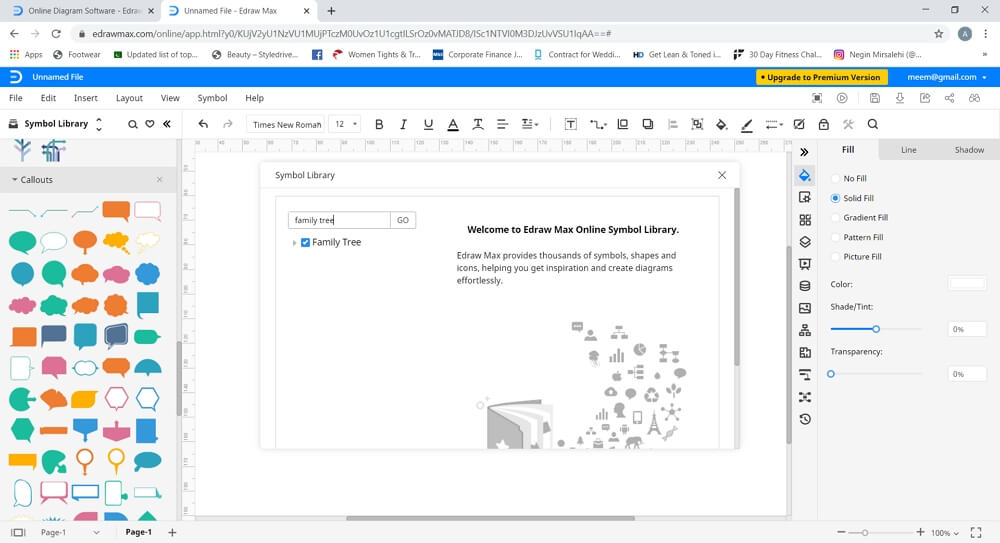Select No Fill option

tap(848, 179)
